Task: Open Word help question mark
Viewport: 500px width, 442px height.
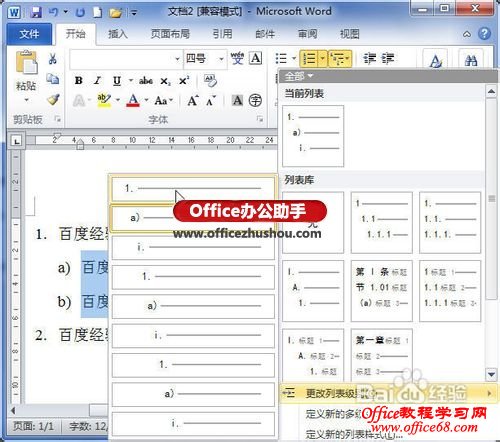Action: (484, 33)
